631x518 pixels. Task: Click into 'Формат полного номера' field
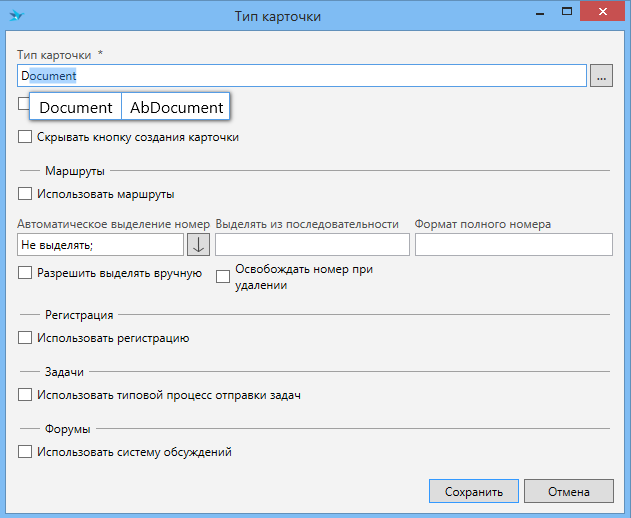point(513,245)
